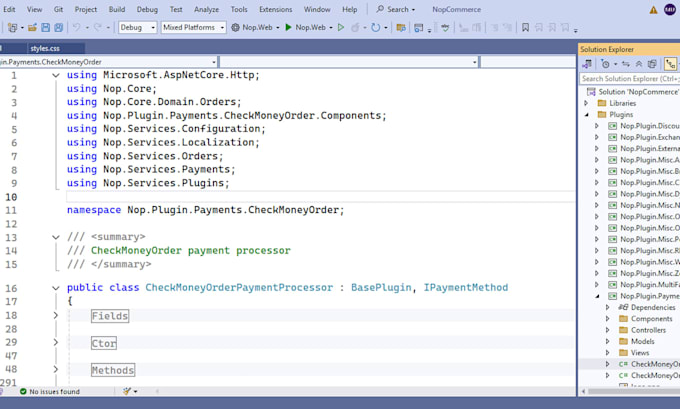Click the Undo arrow icon
The image size is (680, 409).
point(76,27)
